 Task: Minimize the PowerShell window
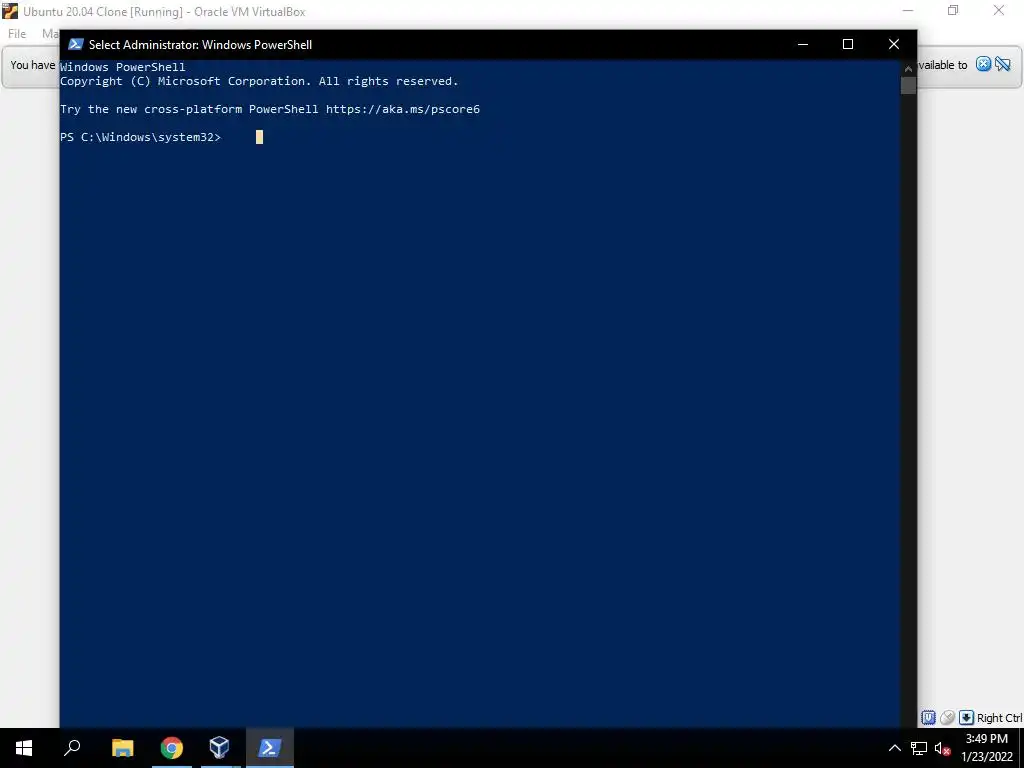click(x=803, y=44)
